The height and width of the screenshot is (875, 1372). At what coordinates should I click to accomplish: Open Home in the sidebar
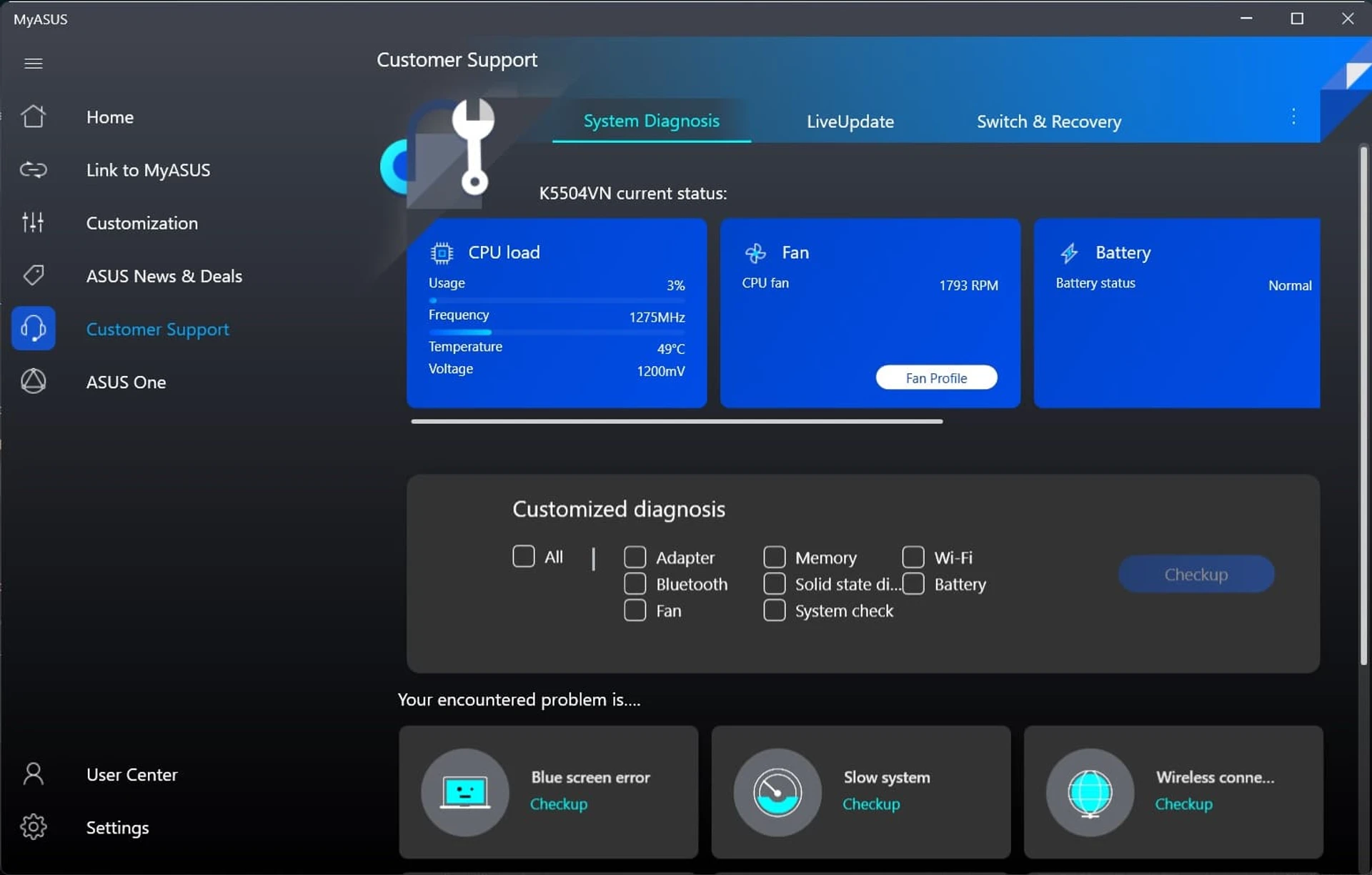click(109, 117)
